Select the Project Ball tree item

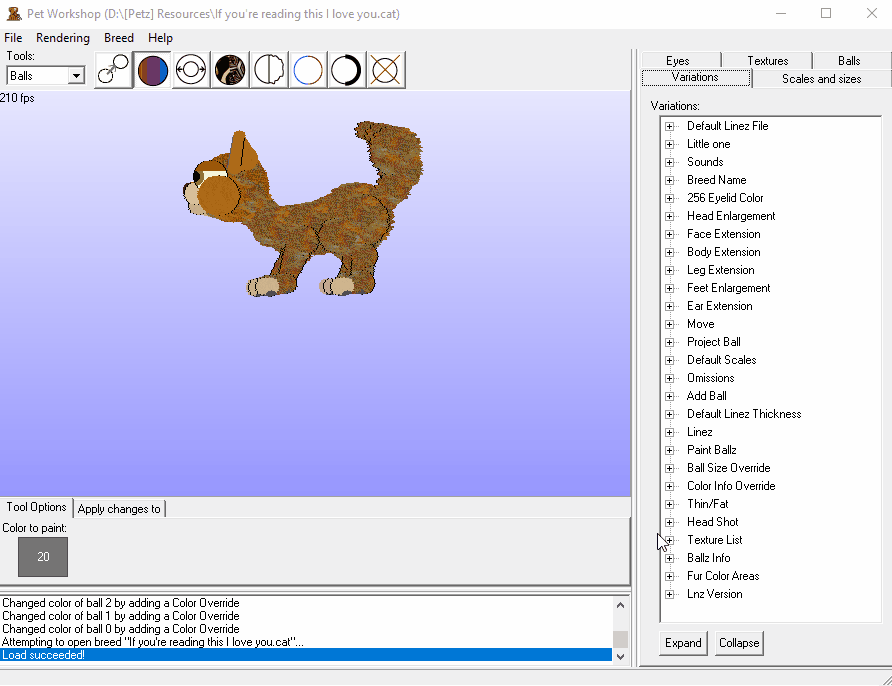pyautogui.click(x=713, y=342)
